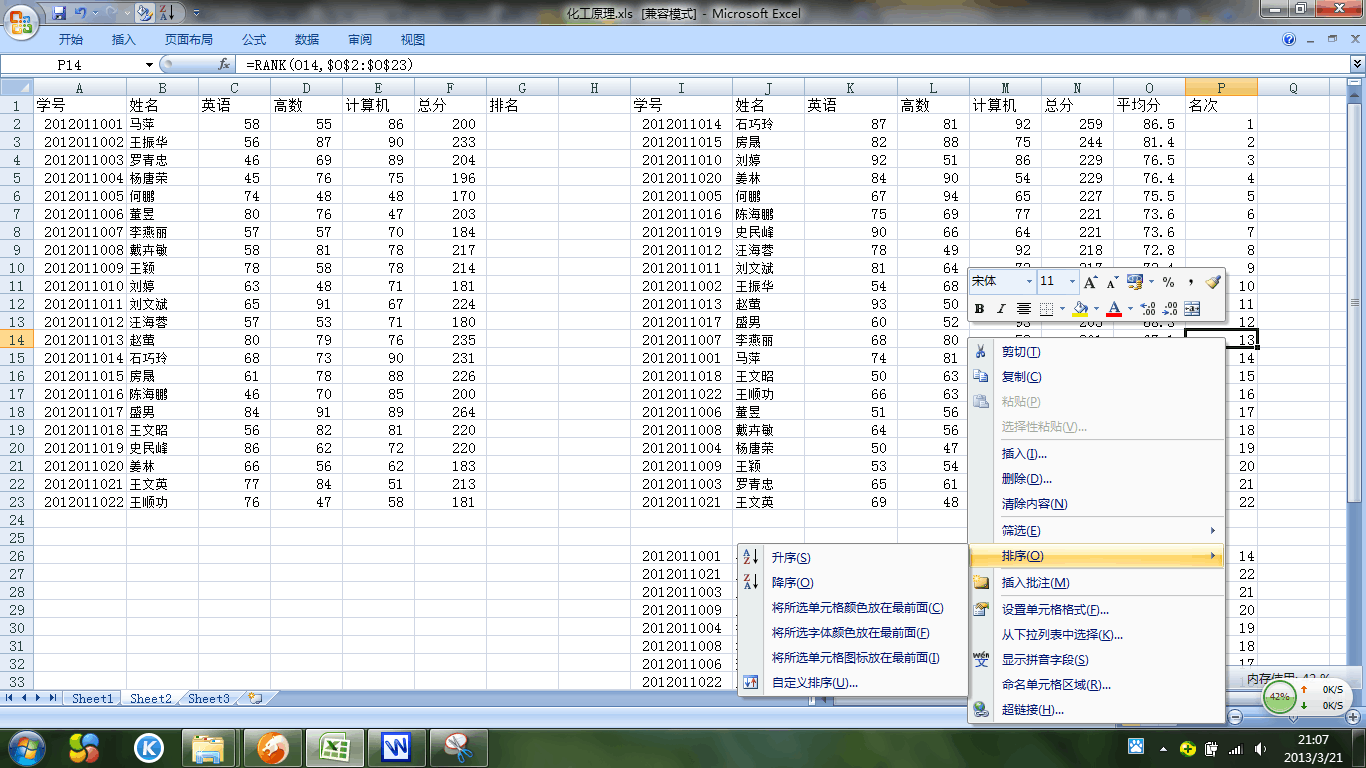Viewport: 1366px width, 768px height.
Task: Open the Word icon in the taskbar
Action: pos(397,747)
